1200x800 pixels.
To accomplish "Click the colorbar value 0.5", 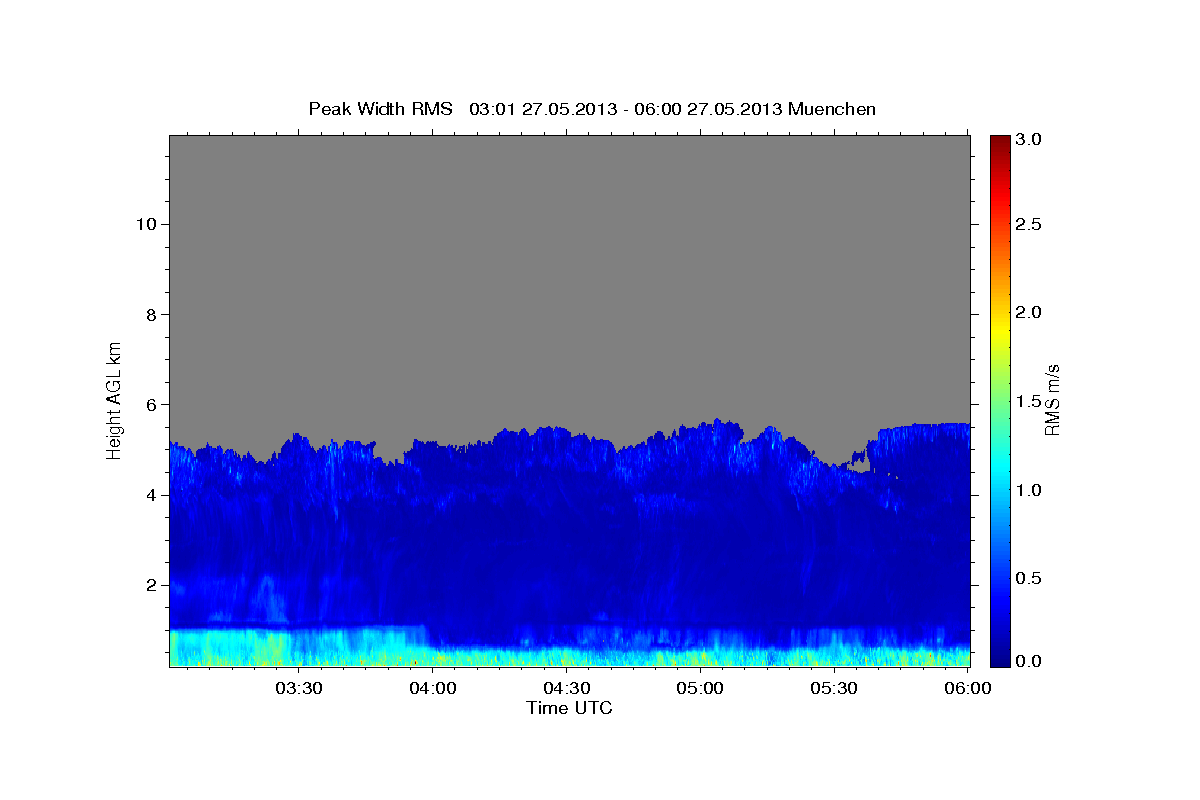I will click(1031, 579).
